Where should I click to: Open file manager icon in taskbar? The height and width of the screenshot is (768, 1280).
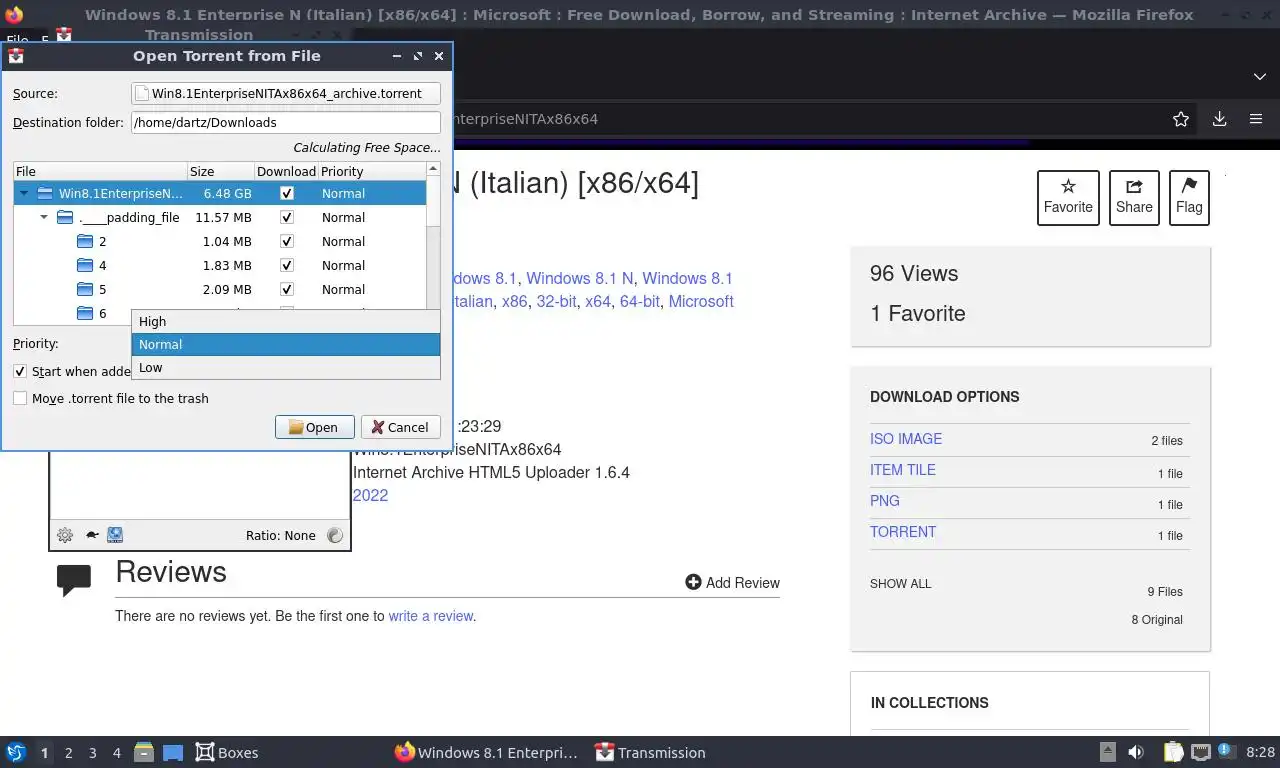[144, 752]
